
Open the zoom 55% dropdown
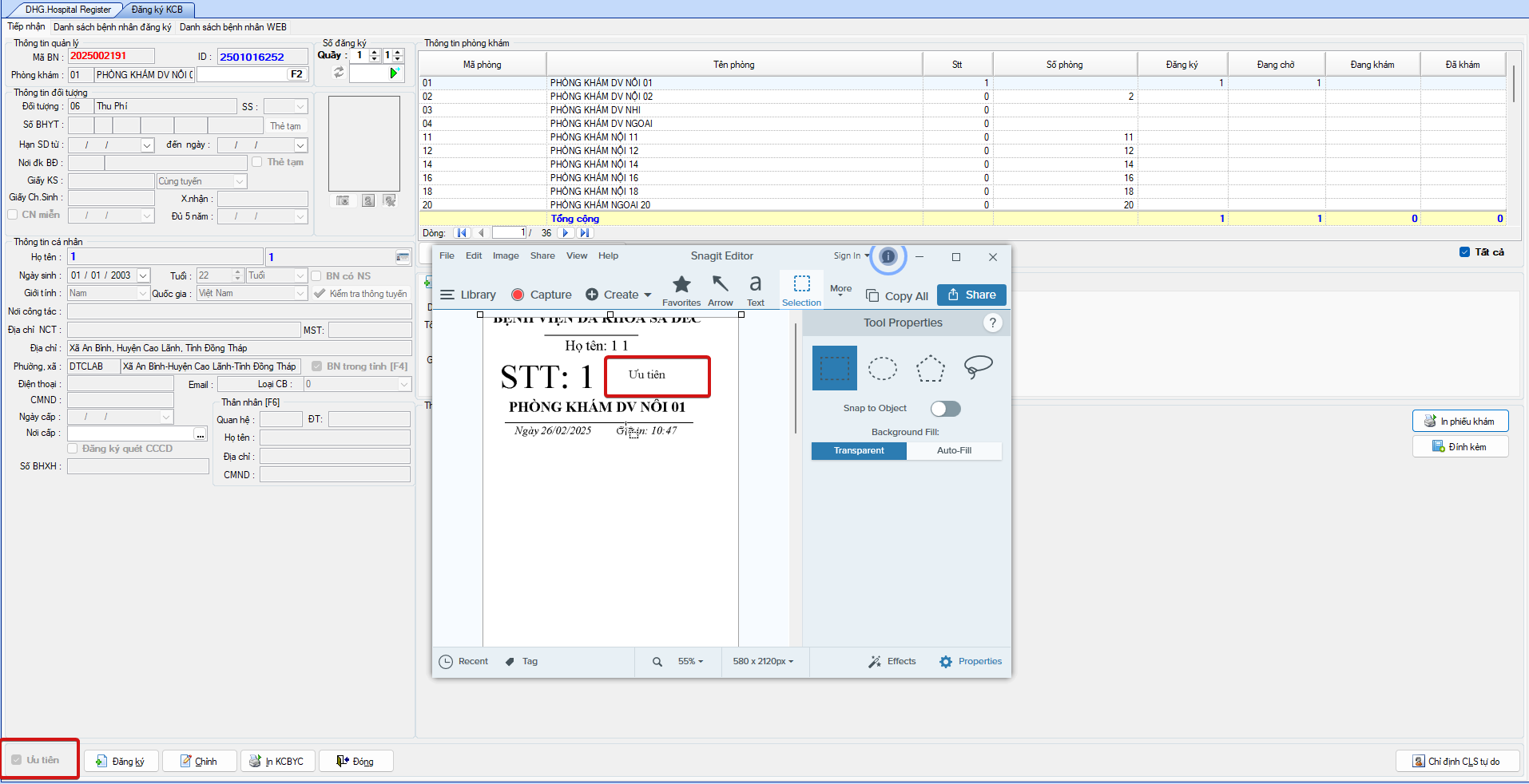click(690, 661)
